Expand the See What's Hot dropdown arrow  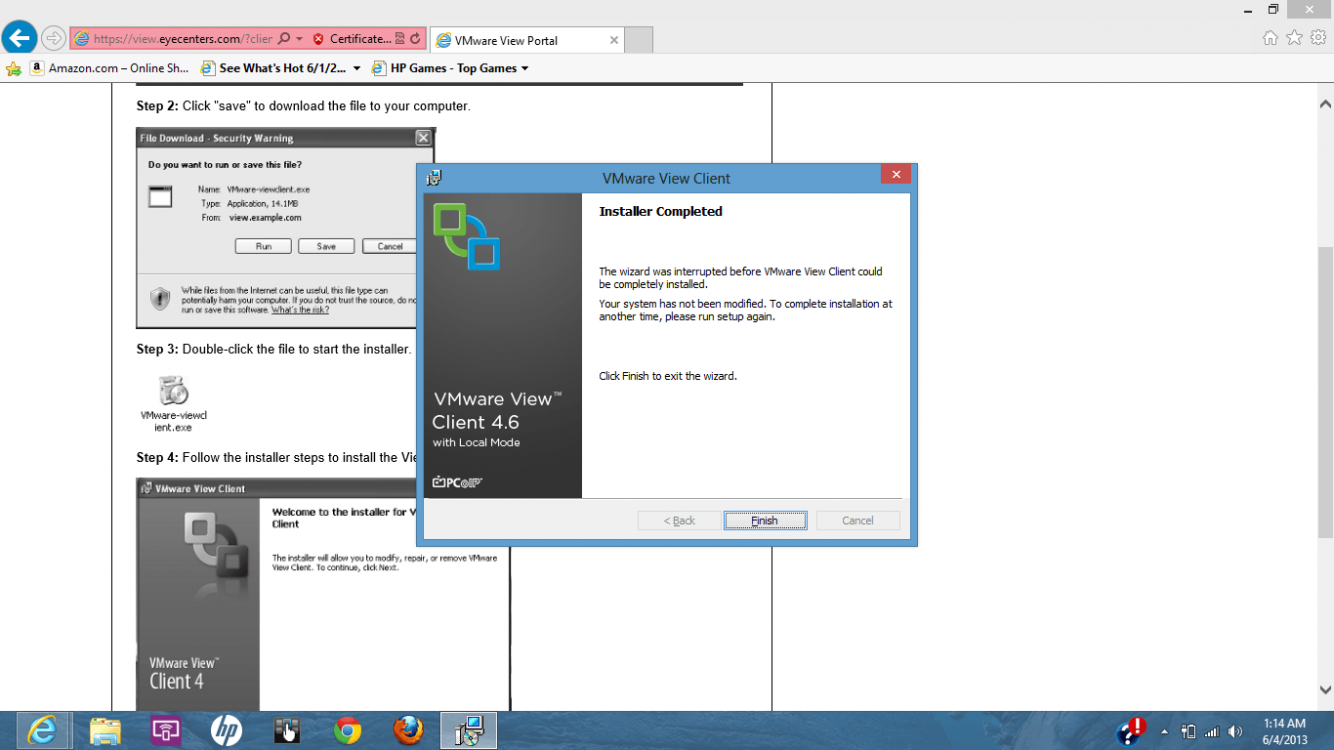(x=357, y=69)
